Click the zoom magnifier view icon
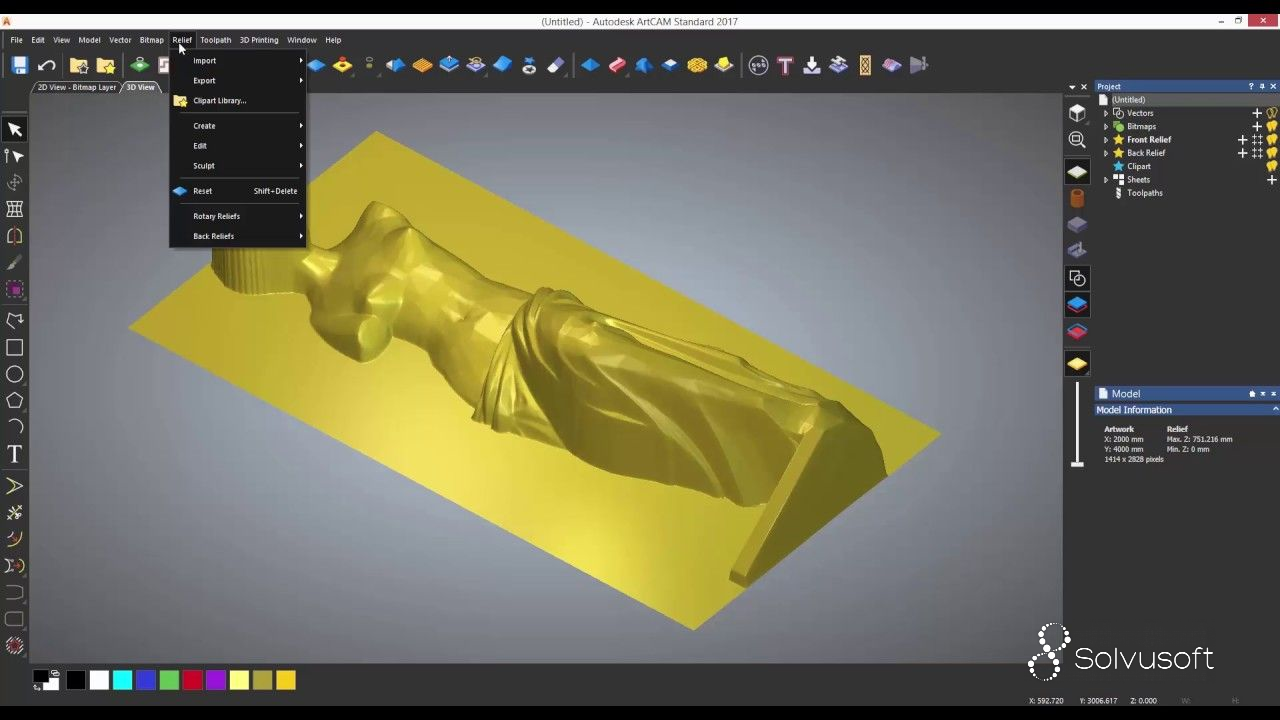 (1077, 140)
